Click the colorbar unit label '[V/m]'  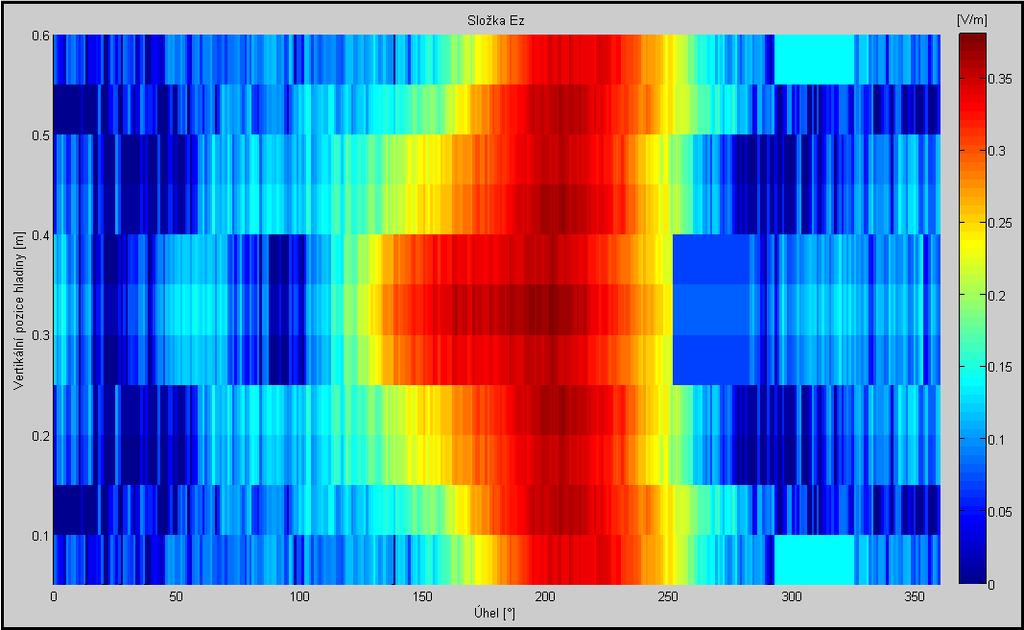click(x=972, y=20)
